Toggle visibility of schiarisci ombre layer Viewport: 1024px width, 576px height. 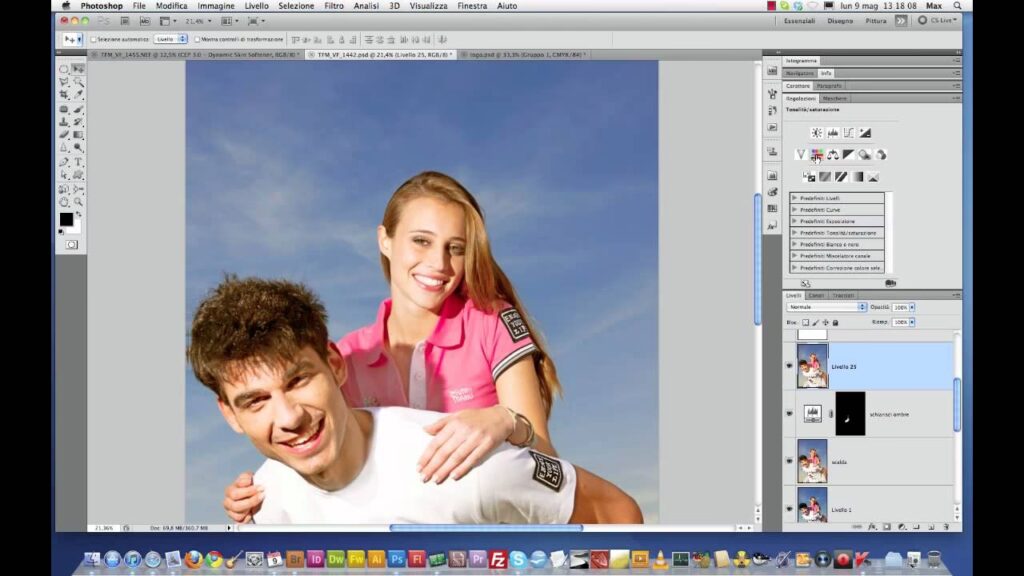click(x=789, y=414)
